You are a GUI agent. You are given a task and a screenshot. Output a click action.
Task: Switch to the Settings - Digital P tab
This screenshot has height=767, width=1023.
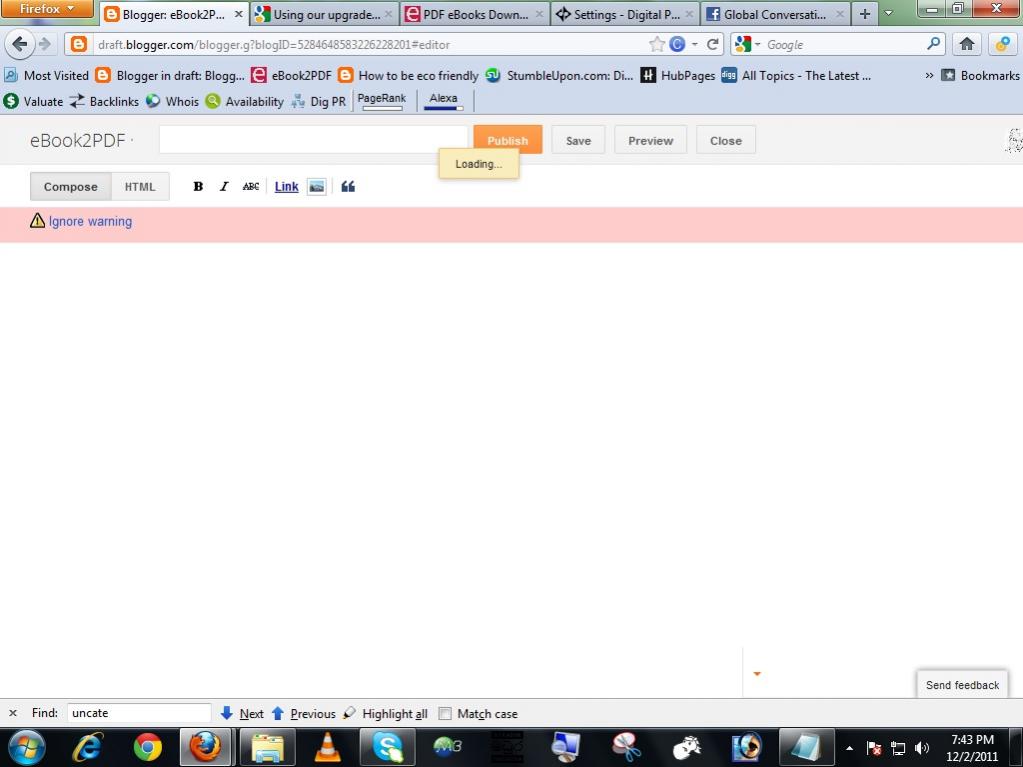click(625, 14)
